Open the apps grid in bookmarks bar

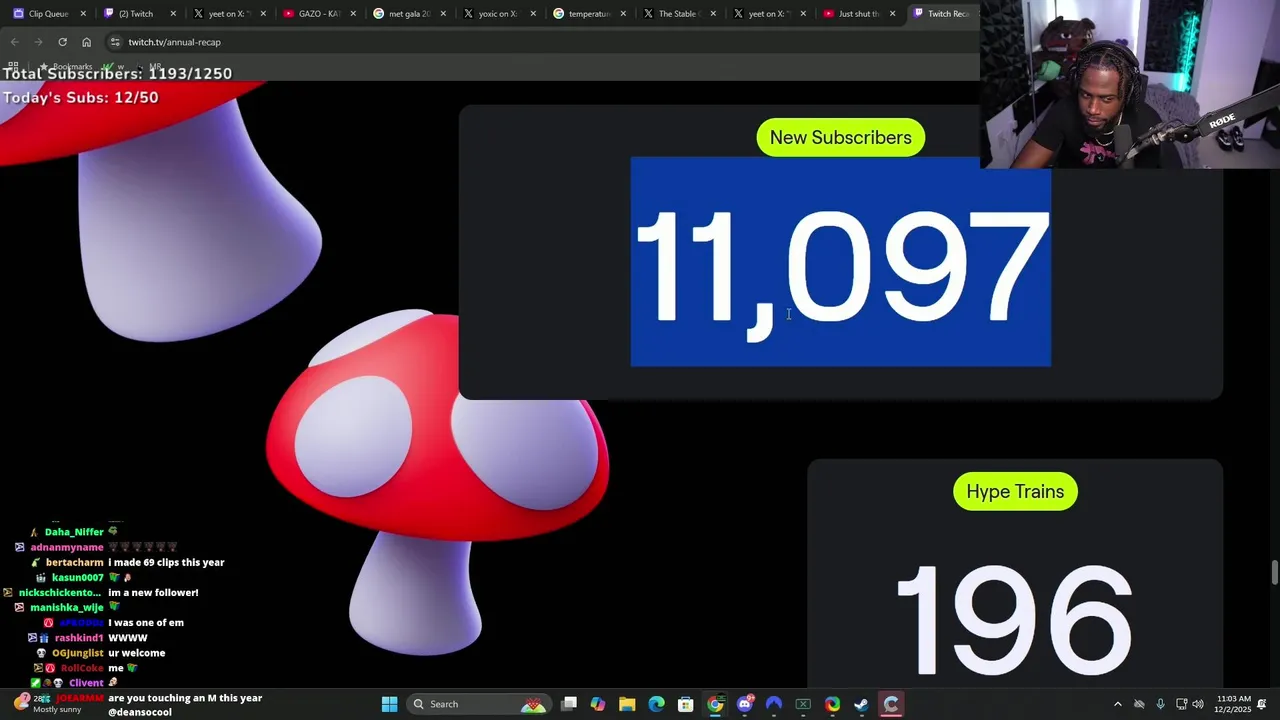coord(14,67)
